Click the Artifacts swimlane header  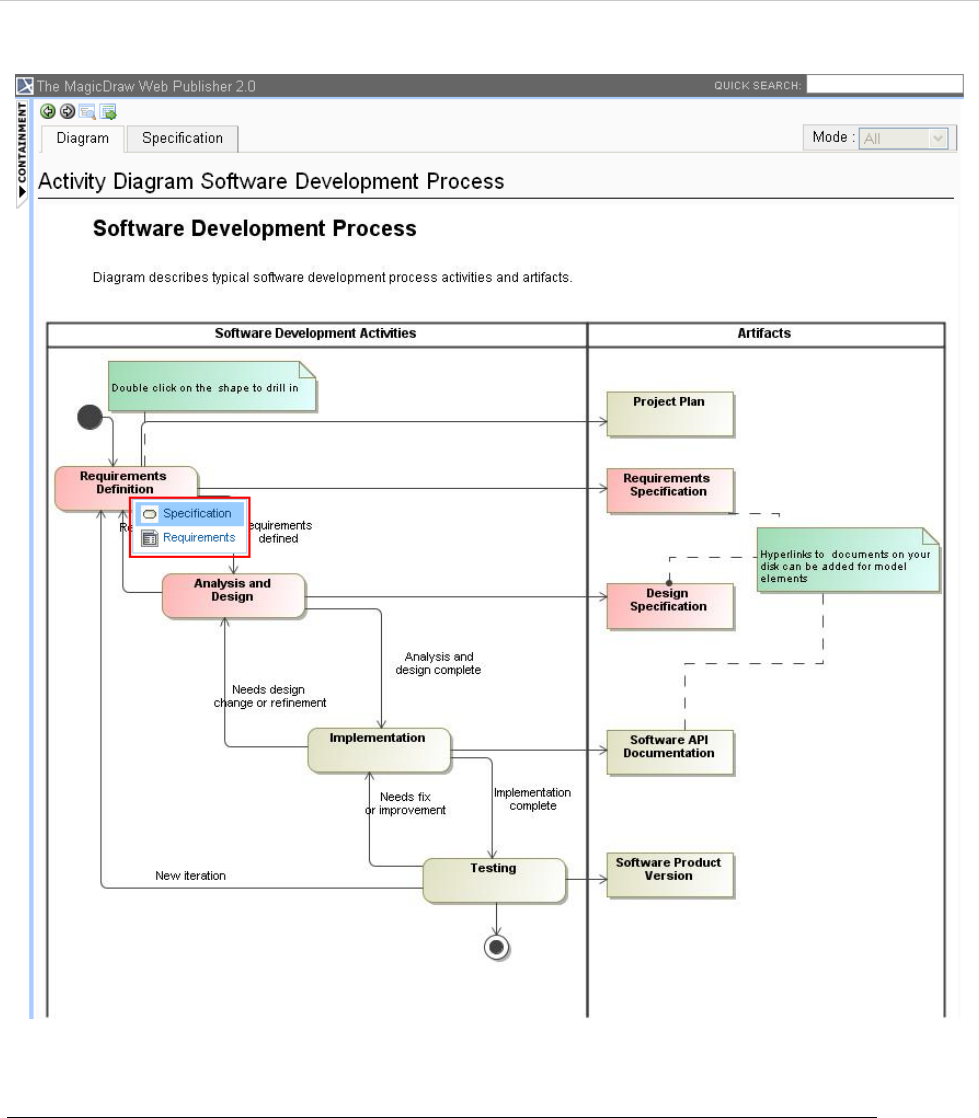click(x=764, y=334)
